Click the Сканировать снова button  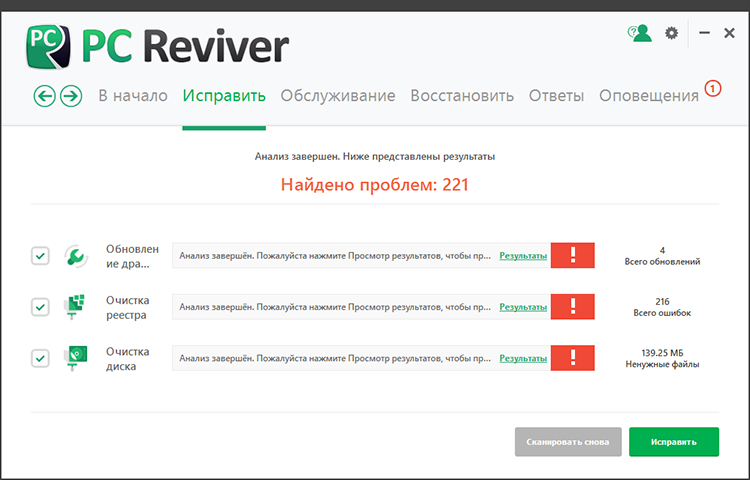(x=568, y=442)
